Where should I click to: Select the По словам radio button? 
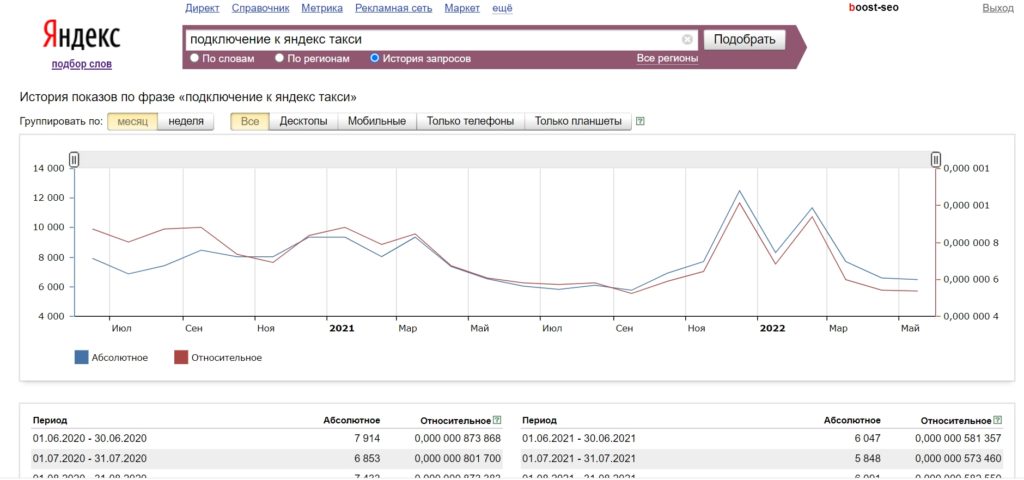click(x=194, y=58)
